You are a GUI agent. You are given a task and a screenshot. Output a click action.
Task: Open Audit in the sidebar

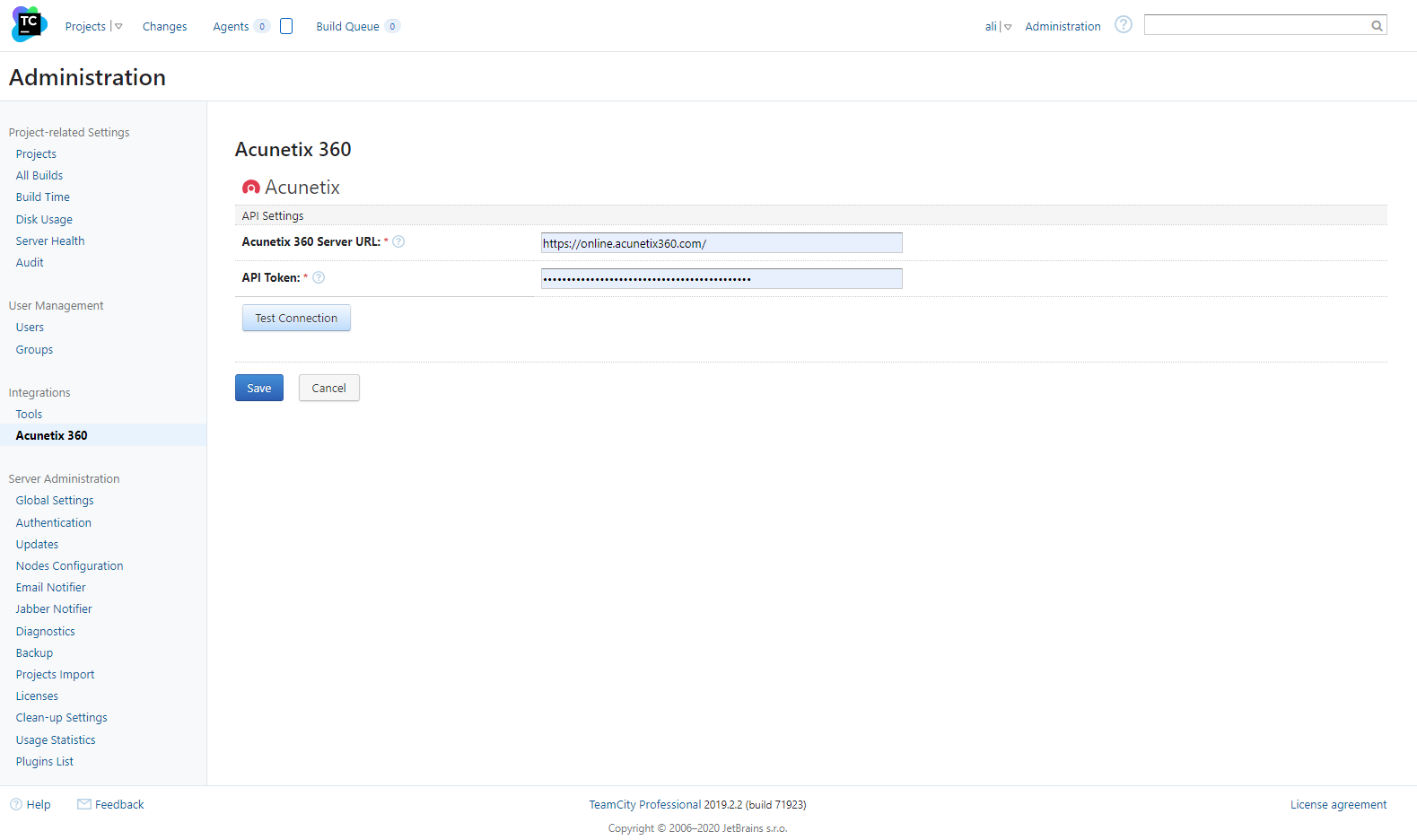pyautogui.click(x=30, y=262)
